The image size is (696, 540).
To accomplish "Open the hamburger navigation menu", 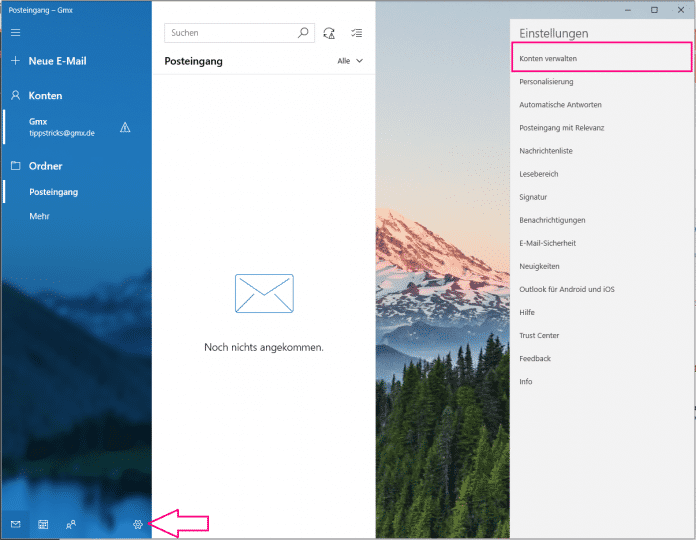I will point(15,33).
